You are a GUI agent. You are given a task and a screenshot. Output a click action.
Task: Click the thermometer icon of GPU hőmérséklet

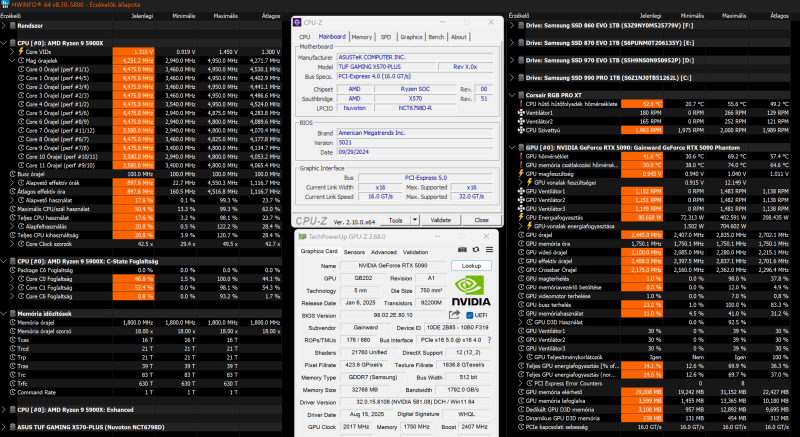click(521, 157)
